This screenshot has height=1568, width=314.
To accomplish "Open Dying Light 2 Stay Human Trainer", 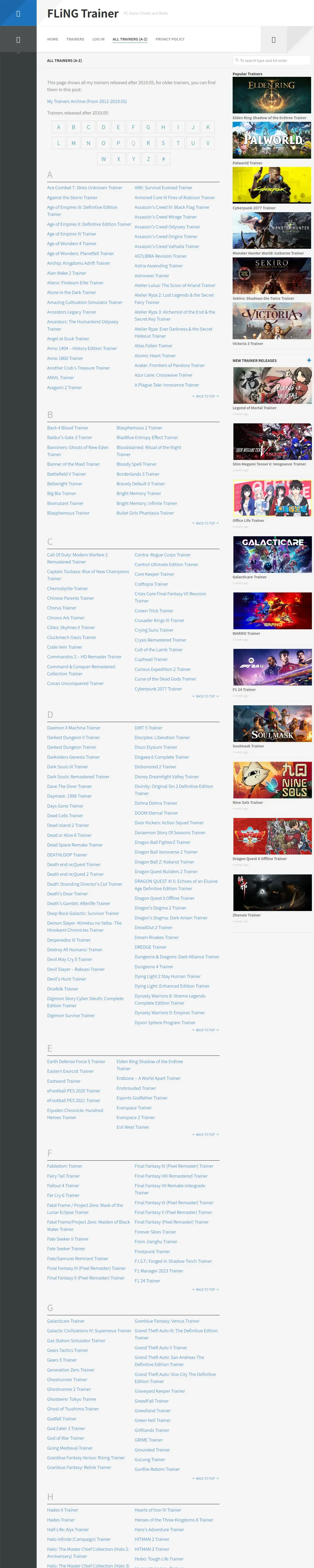I will pos(168,976).
